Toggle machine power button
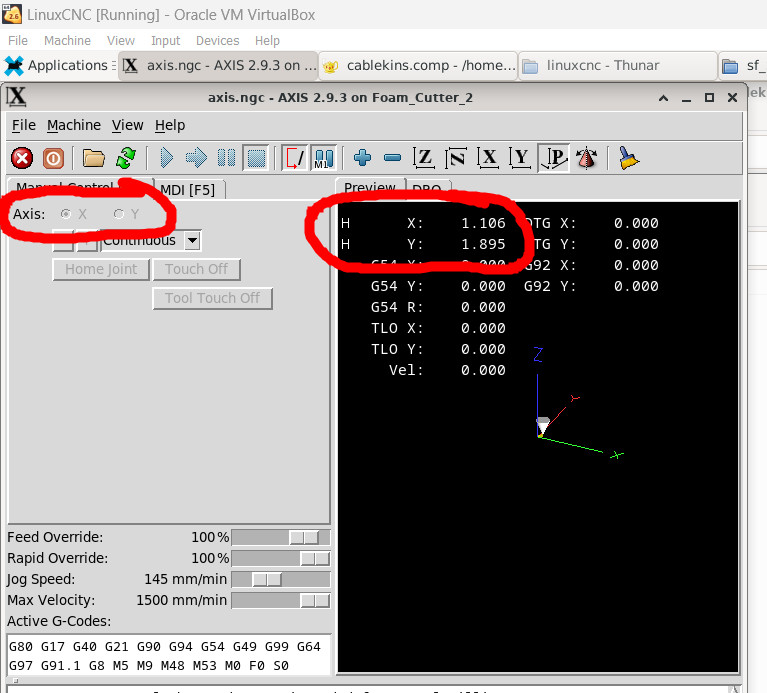This screenshot has width=767, height=693. (x=53, y=158)
